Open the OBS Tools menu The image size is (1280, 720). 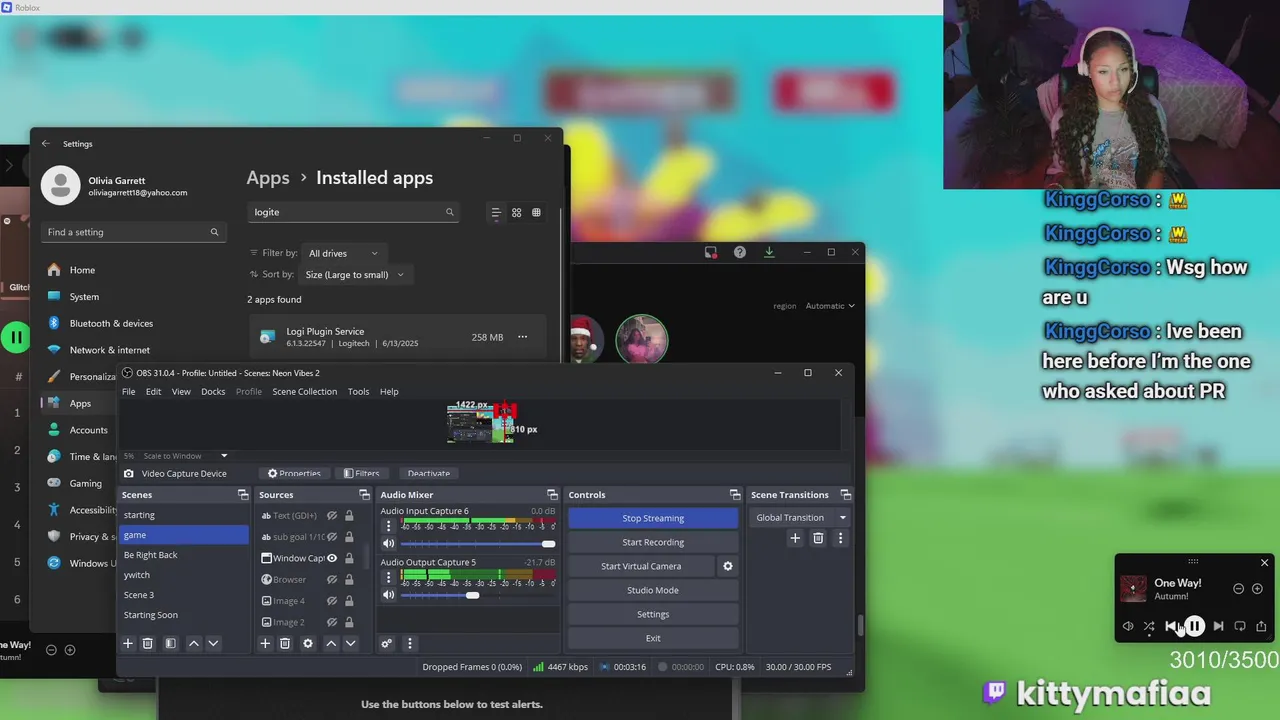(358, 392)
